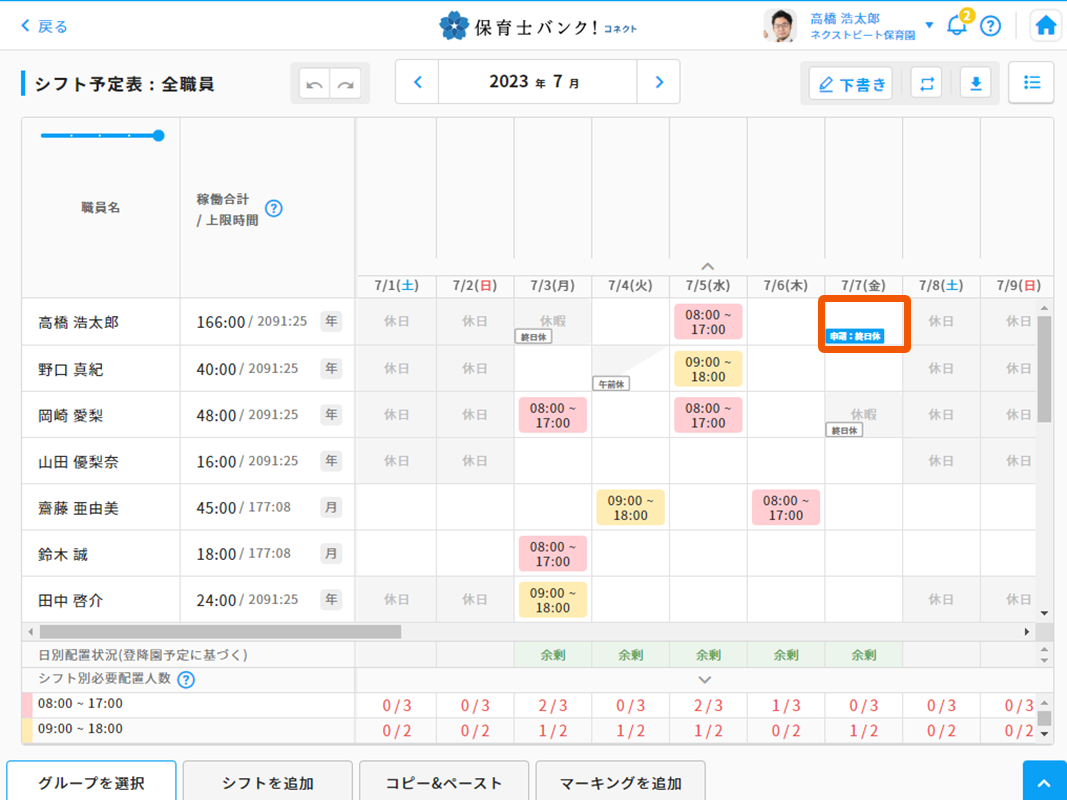
Task: Expand the シフト別必要配置人数 down chevron
Action: [x=704, y=678]
